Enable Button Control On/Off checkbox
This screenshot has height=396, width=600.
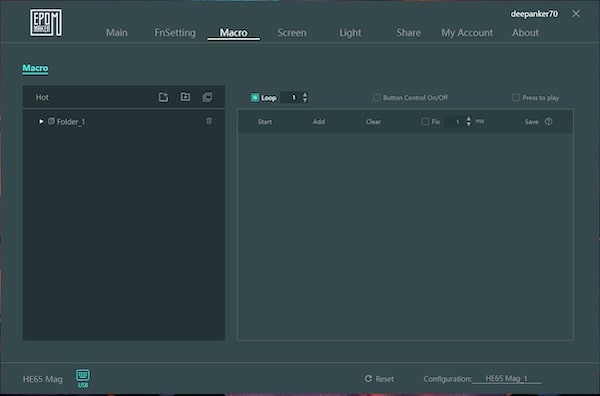point(377,98)
